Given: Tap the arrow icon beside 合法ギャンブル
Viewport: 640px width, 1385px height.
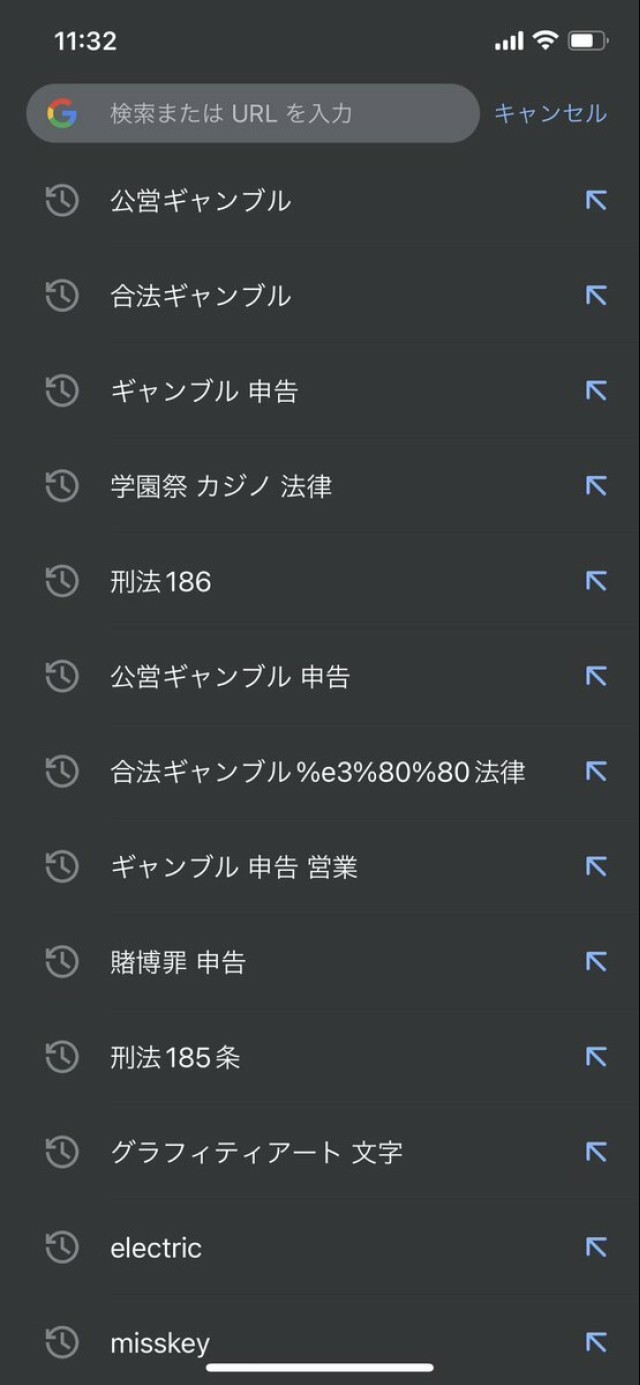Looking at the screenshot, I should [x=596, y=296].
